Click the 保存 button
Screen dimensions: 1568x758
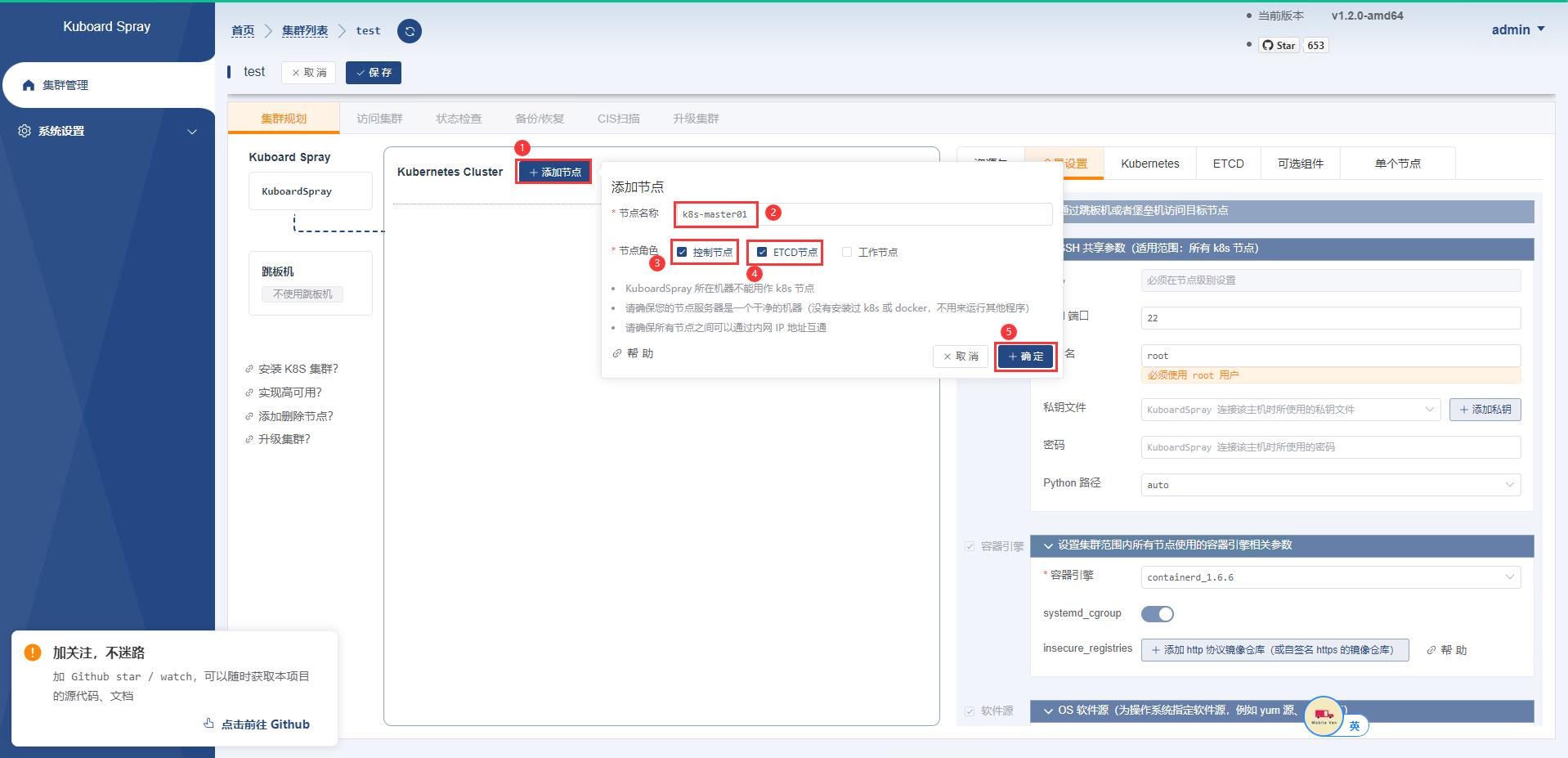pos(374,73)
